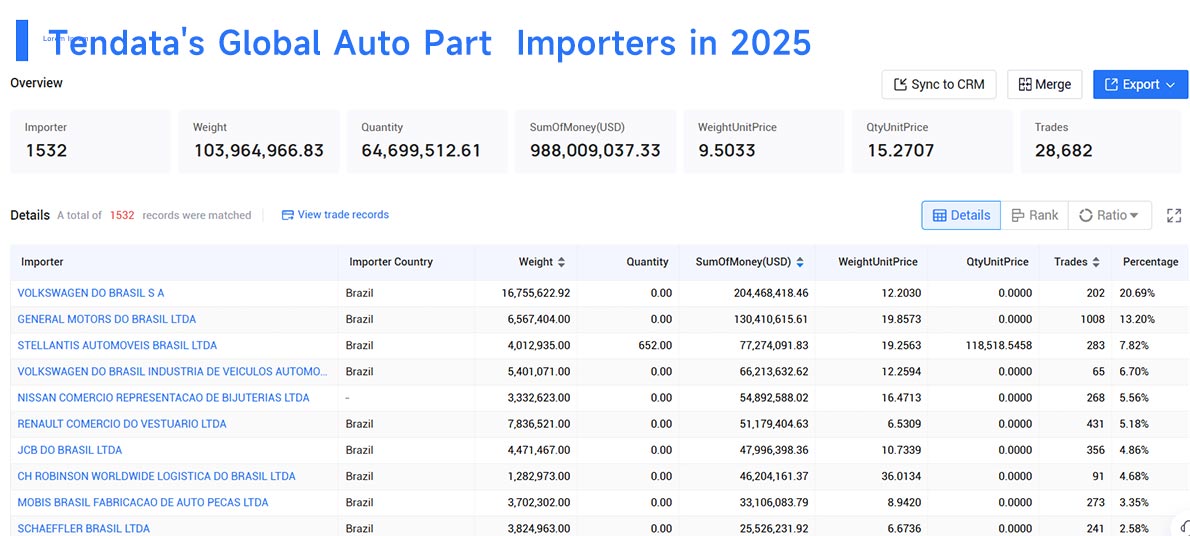Select the Trades overview value 28,682

tap(1063, 150)
